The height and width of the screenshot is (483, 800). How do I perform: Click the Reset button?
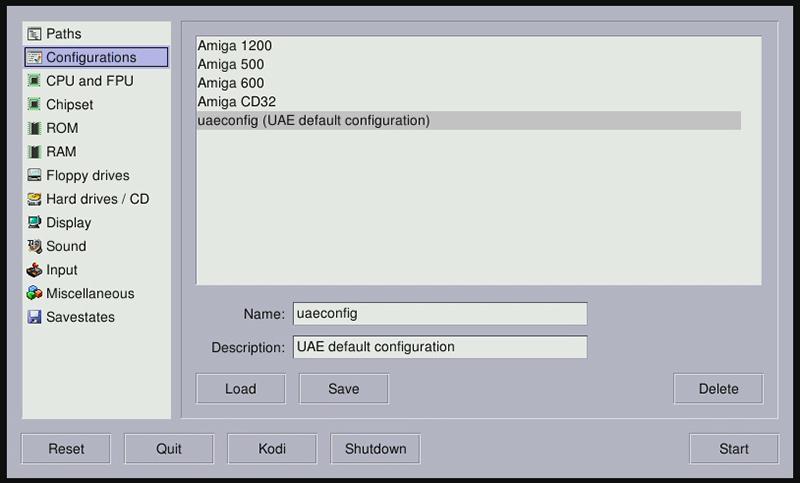point(66,449)
